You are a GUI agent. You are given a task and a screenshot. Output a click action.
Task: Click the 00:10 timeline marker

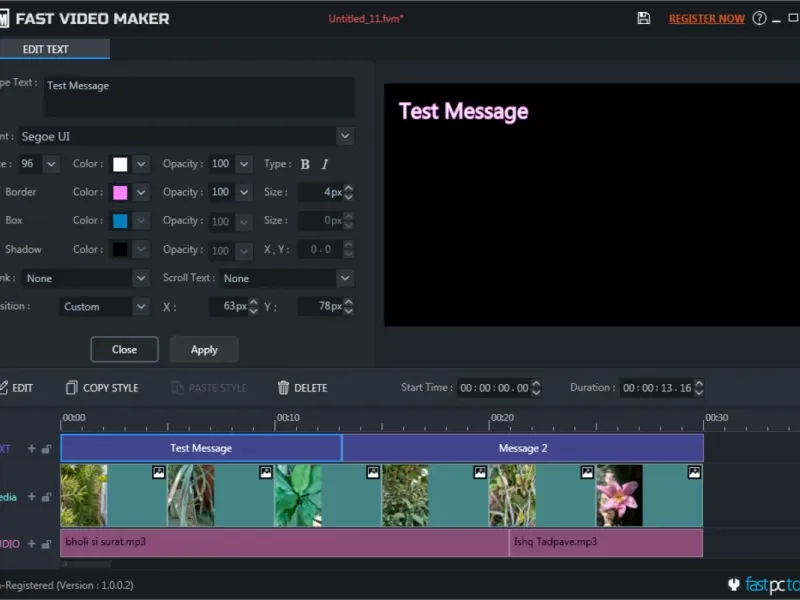click(288, 417)
